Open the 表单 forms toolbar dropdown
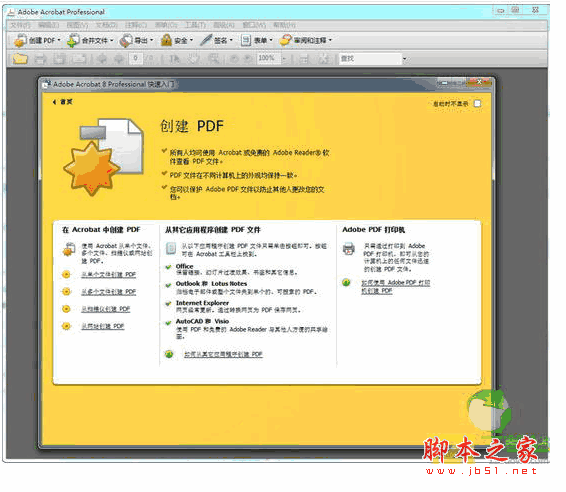Screen dimensions: 566x492 (x=257, y=40)
